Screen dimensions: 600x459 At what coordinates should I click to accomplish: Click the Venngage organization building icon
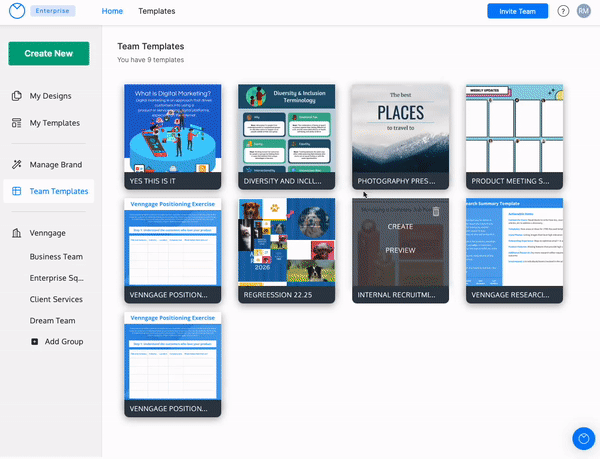tap(17, 233)
